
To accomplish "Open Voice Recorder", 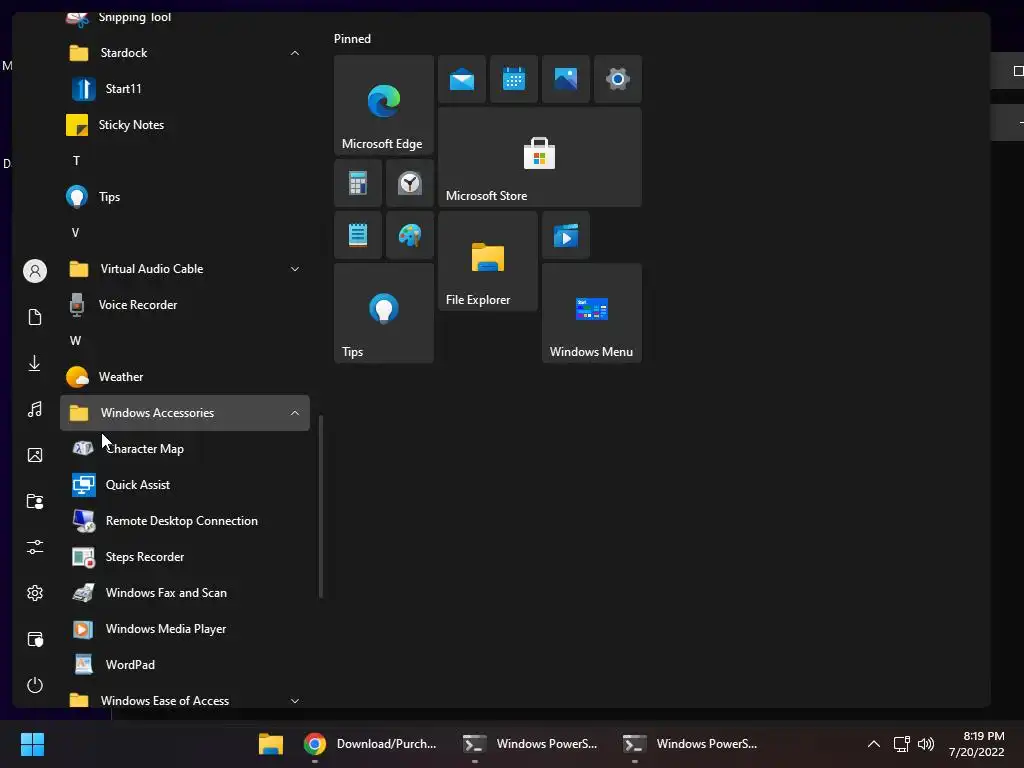I will pyautogui.click(x=185, y=305).
